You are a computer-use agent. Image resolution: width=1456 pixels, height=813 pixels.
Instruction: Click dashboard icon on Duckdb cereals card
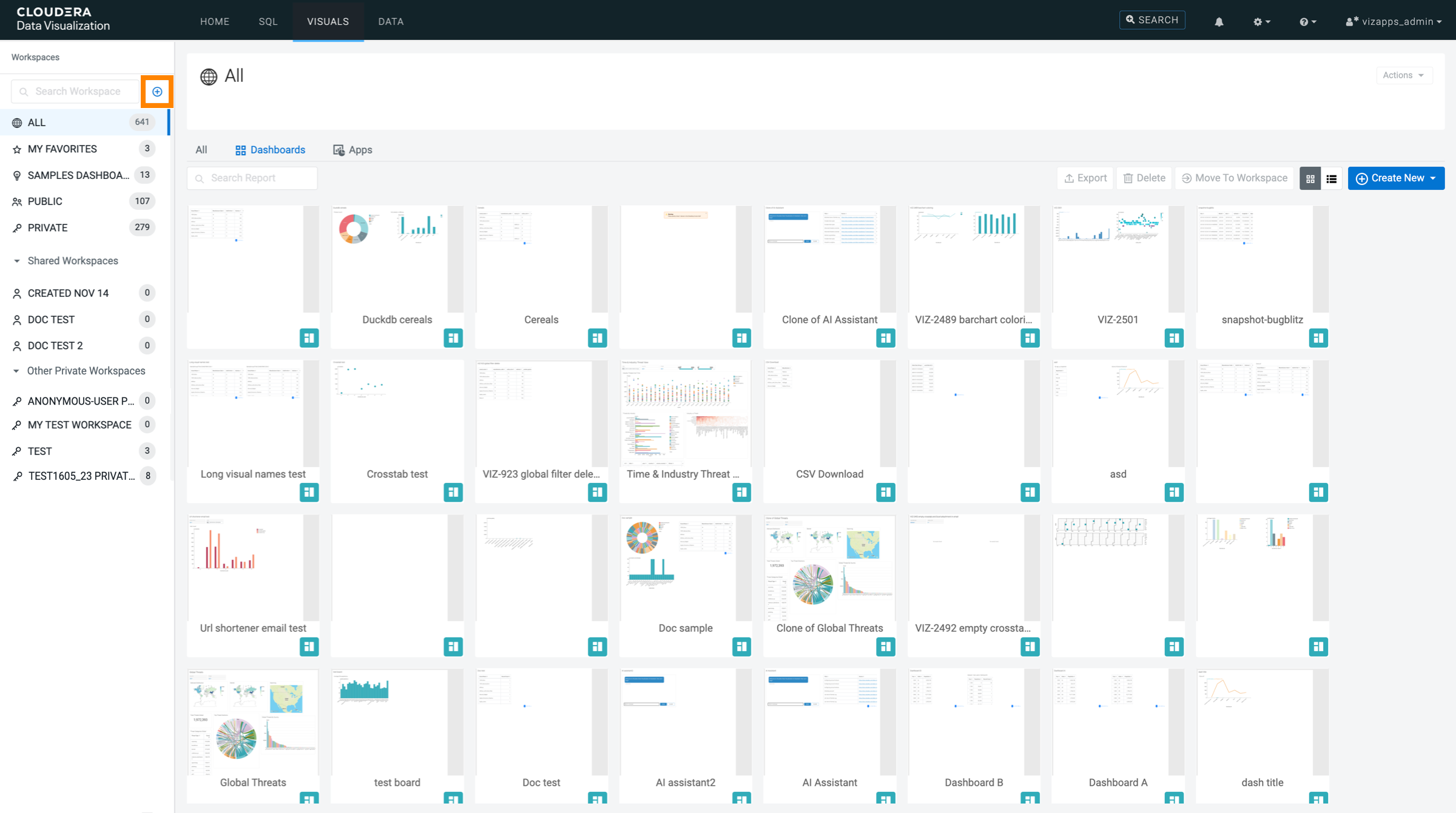[453, 338]
